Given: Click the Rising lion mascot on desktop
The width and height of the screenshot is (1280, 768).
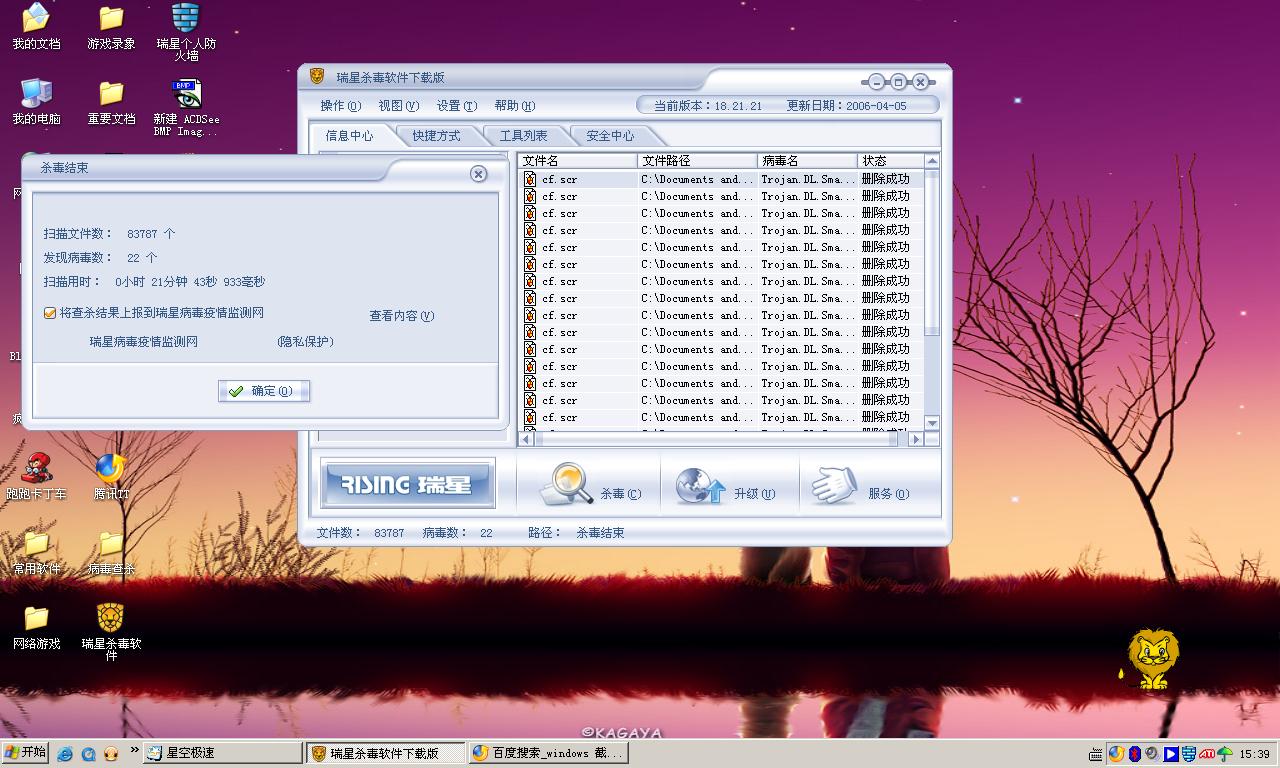Looking at the screenshot, I should click(x=1153, y=659).
